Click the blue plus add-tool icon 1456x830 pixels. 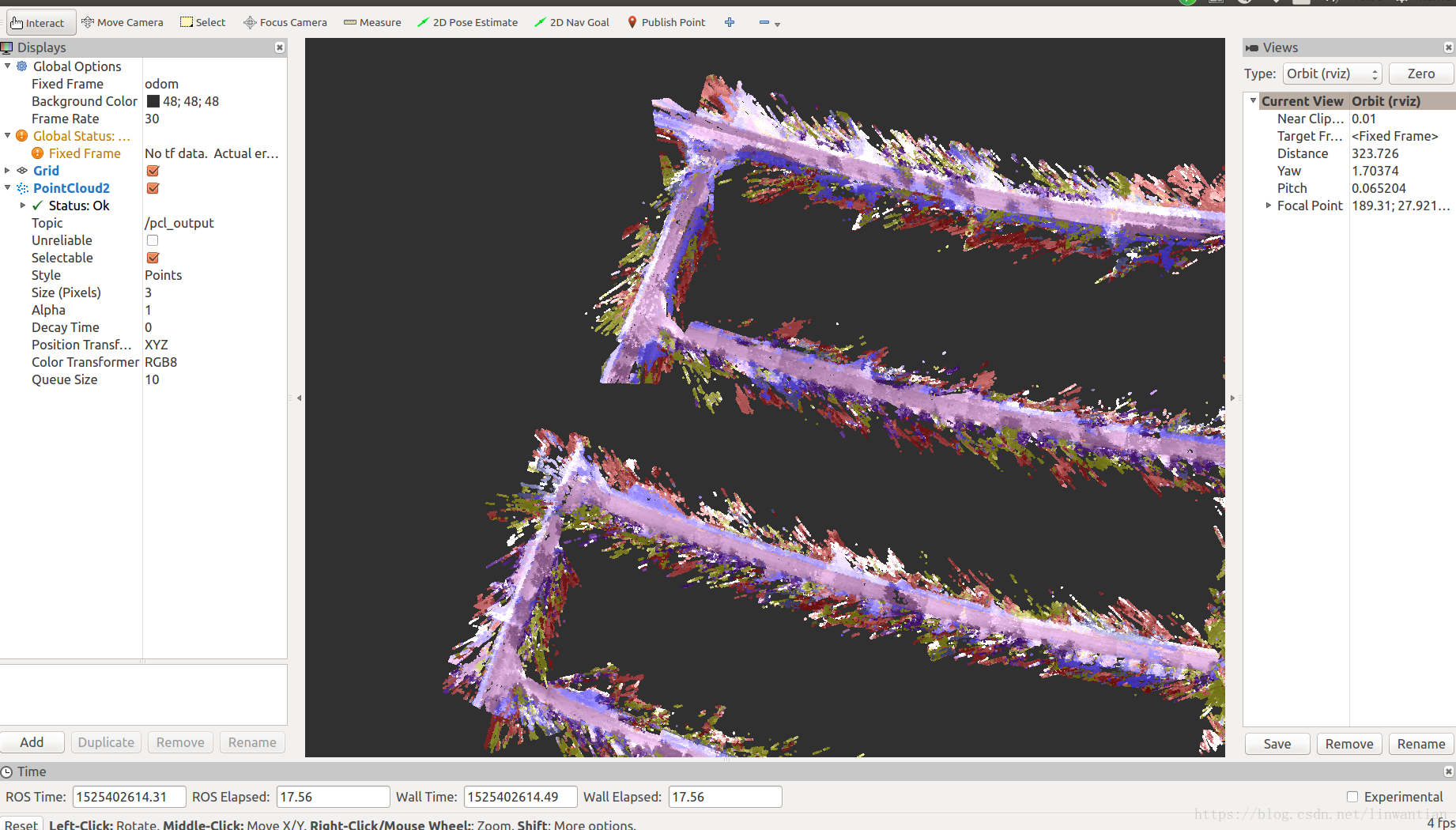730,22
